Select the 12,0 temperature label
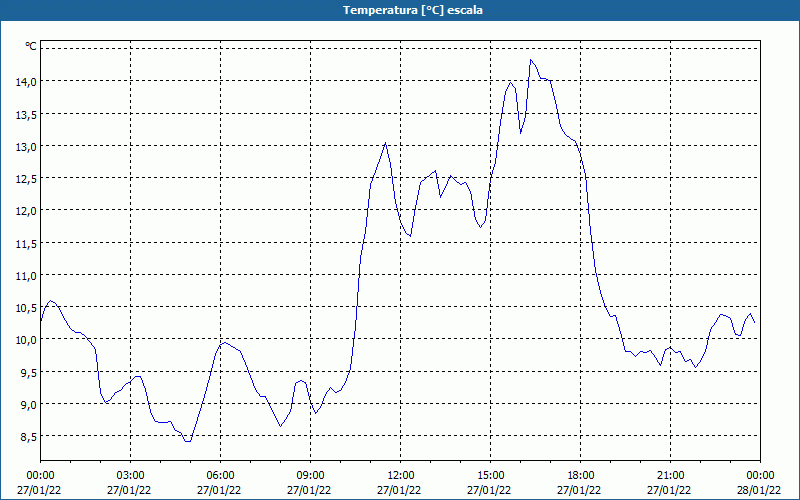 [27, 211]
